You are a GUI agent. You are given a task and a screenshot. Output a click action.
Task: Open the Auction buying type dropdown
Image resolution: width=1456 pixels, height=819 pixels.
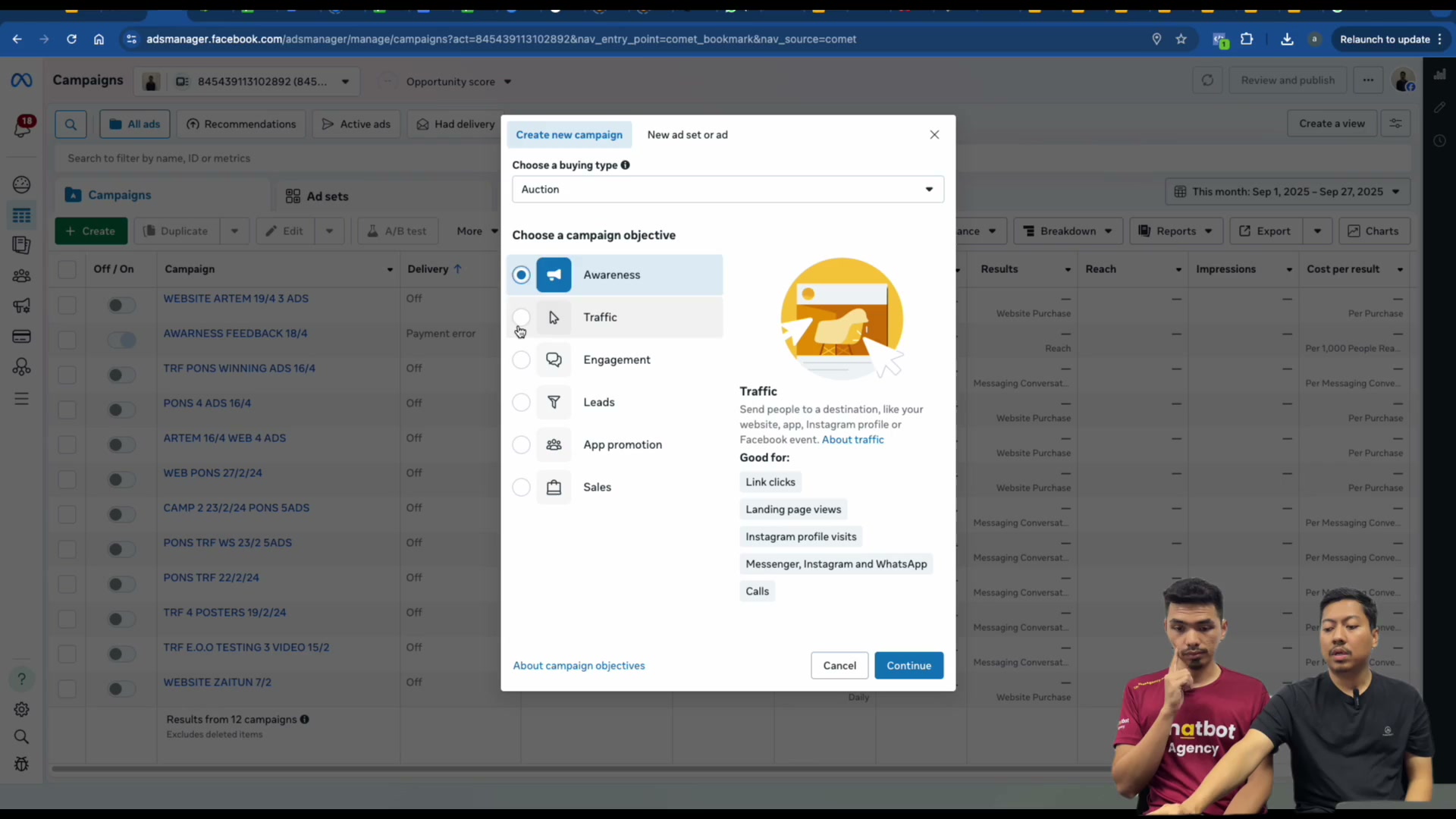click(x=728, y=190)
